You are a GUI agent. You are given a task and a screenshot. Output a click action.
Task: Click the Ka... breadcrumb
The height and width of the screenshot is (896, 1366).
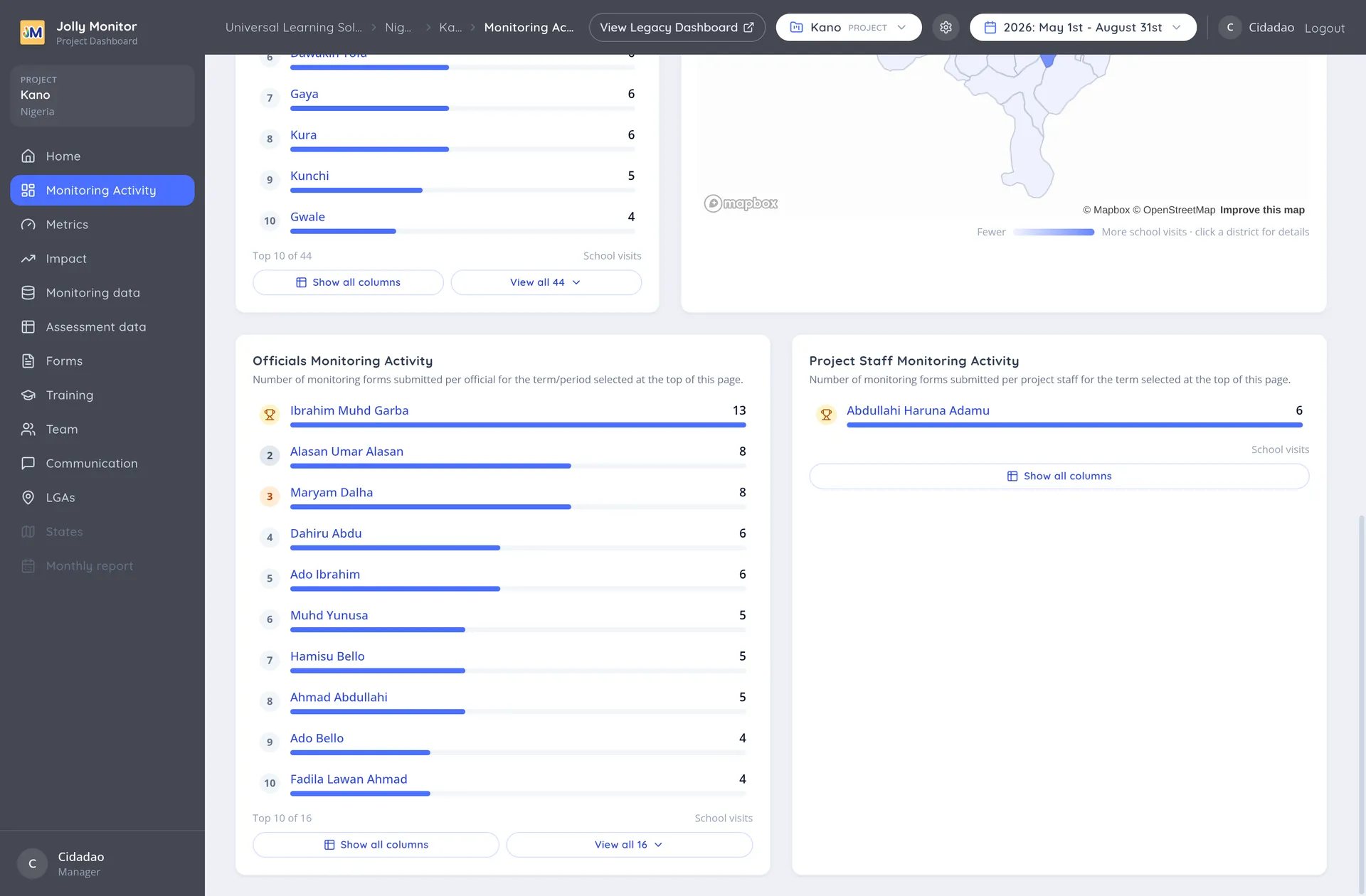450,27
